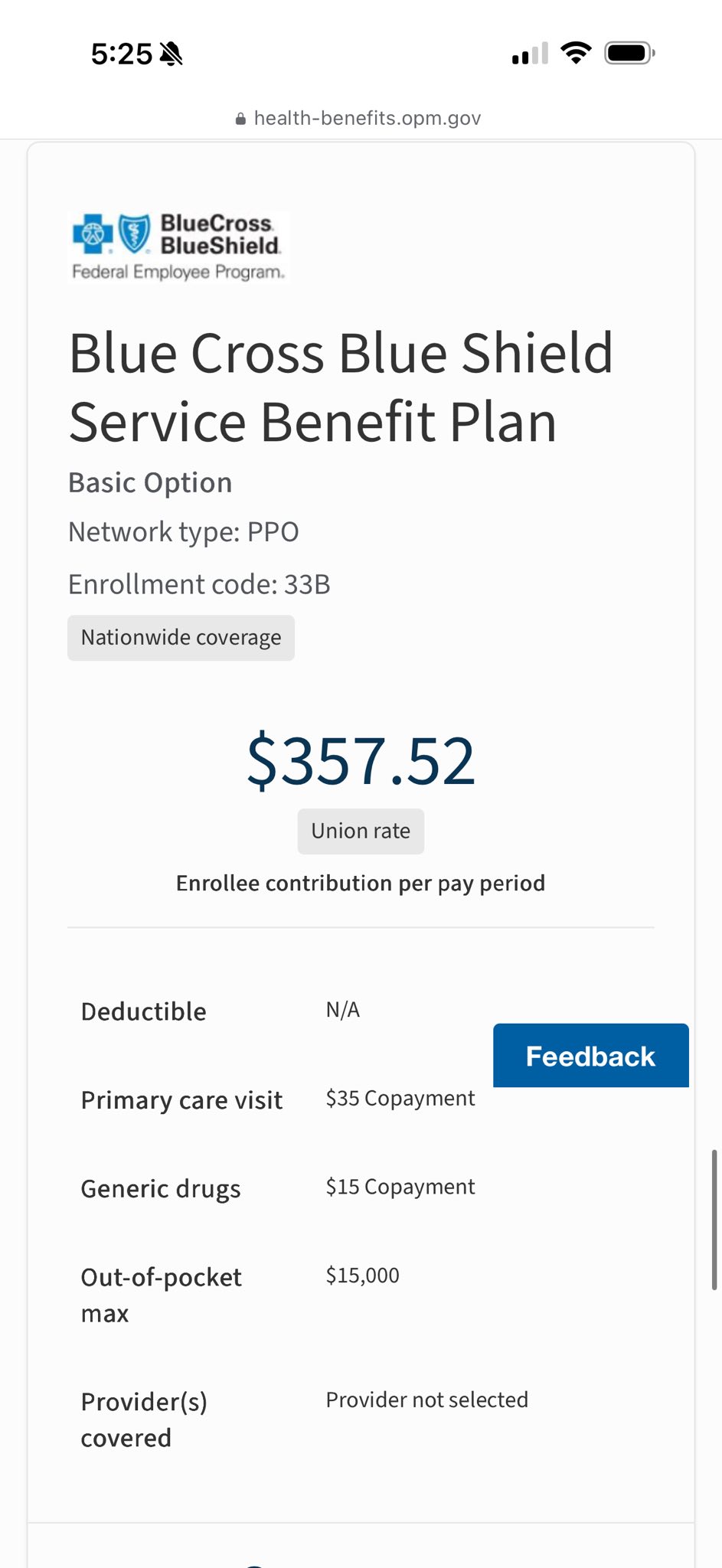
Task: Tap the Wi-Fi icon in status bar
Action: (x=576, y=54)
